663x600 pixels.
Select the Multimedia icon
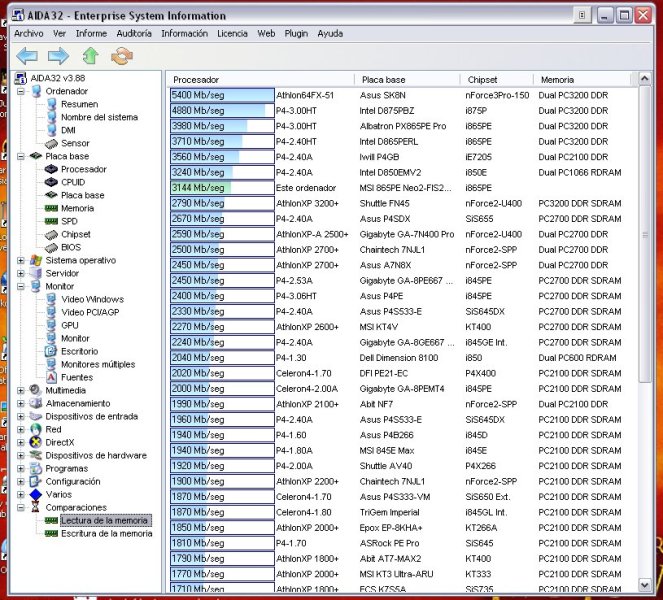(x=36, y=390)
